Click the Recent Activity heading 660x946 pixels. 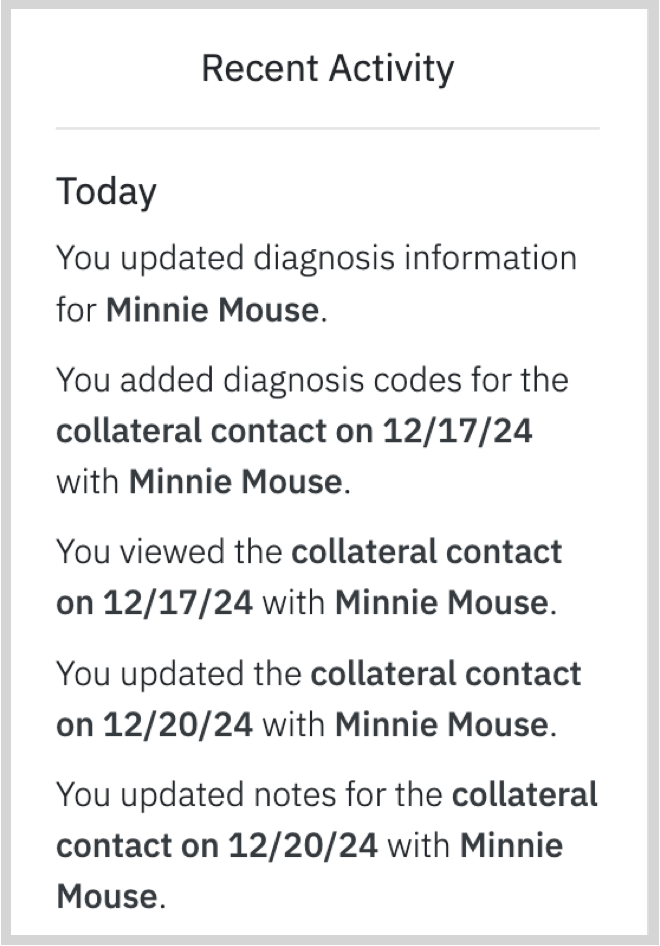[328, 68]
